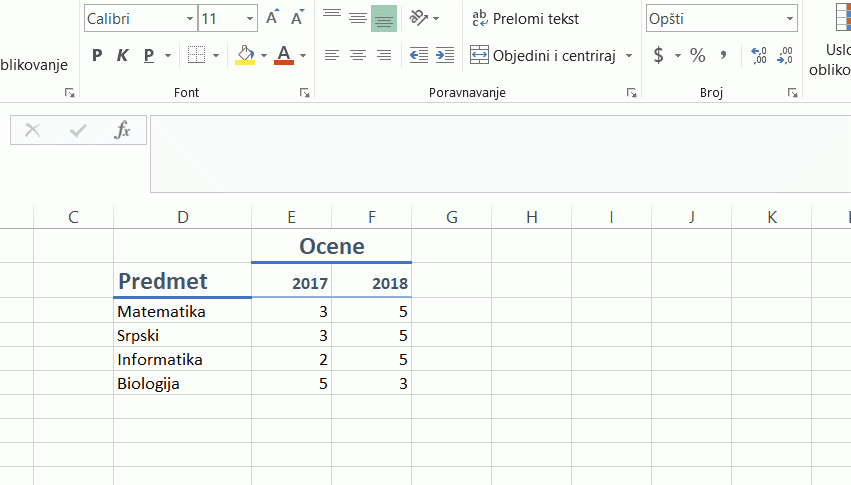Open the Calibri font name dropdown
This screenshot has height=485, width=851.
[189, 18]
